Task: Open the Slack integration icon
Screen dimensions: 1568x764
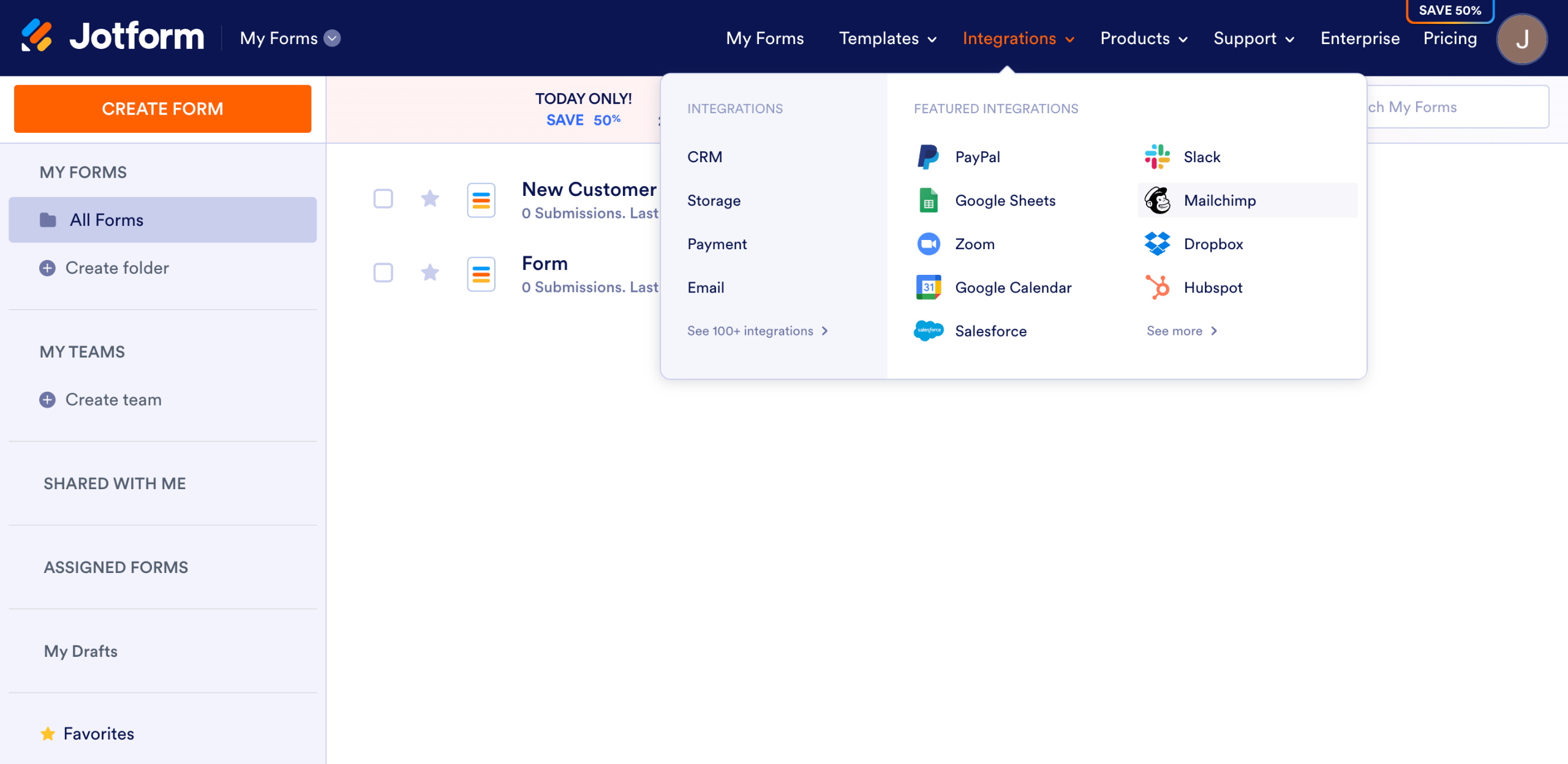Action: tap(1157, 157)
